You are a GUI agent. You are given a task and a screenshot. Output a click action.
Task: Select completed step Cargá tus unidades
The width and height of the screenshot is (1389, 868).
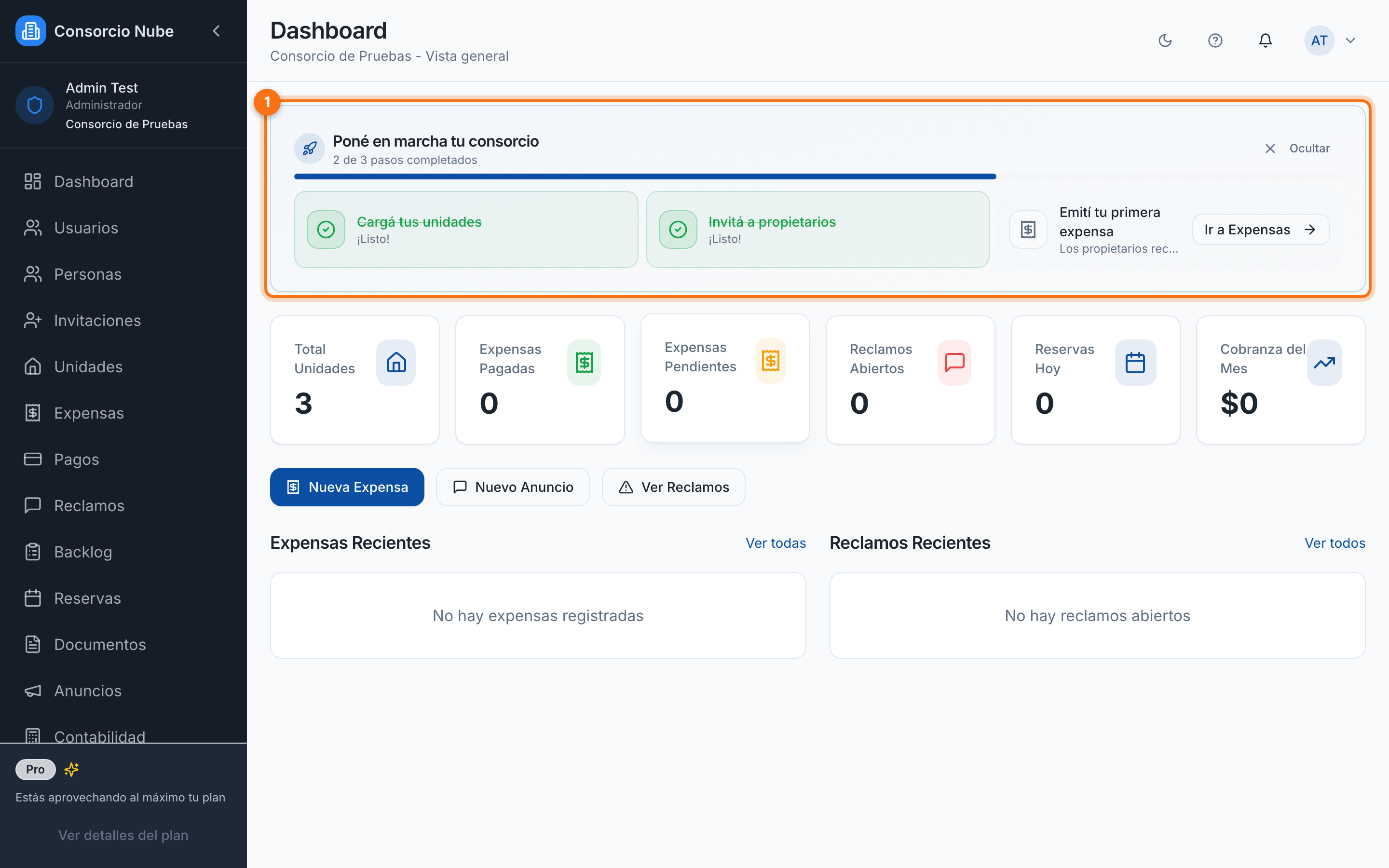coord(466,230)
